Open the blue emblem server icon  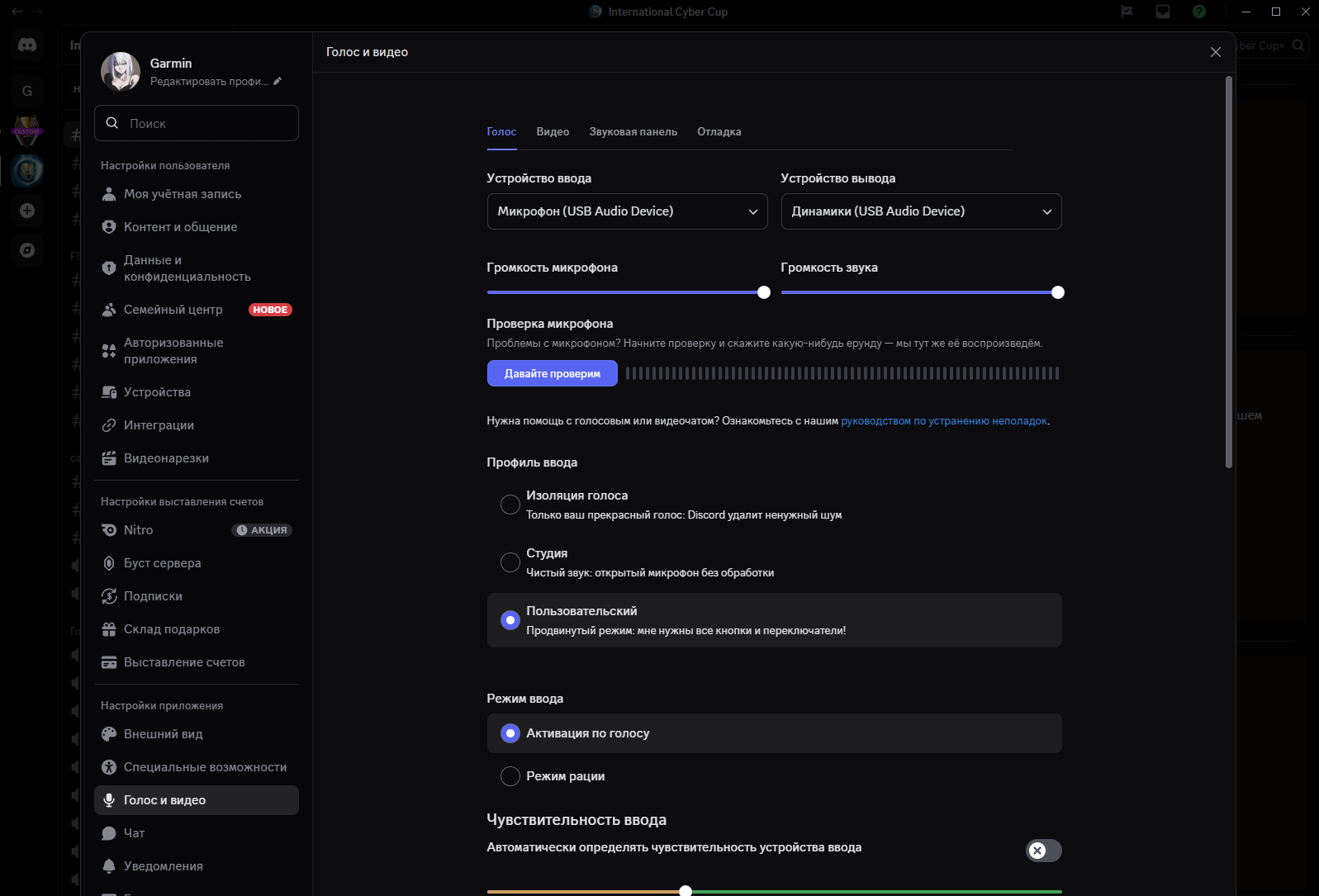27,170
